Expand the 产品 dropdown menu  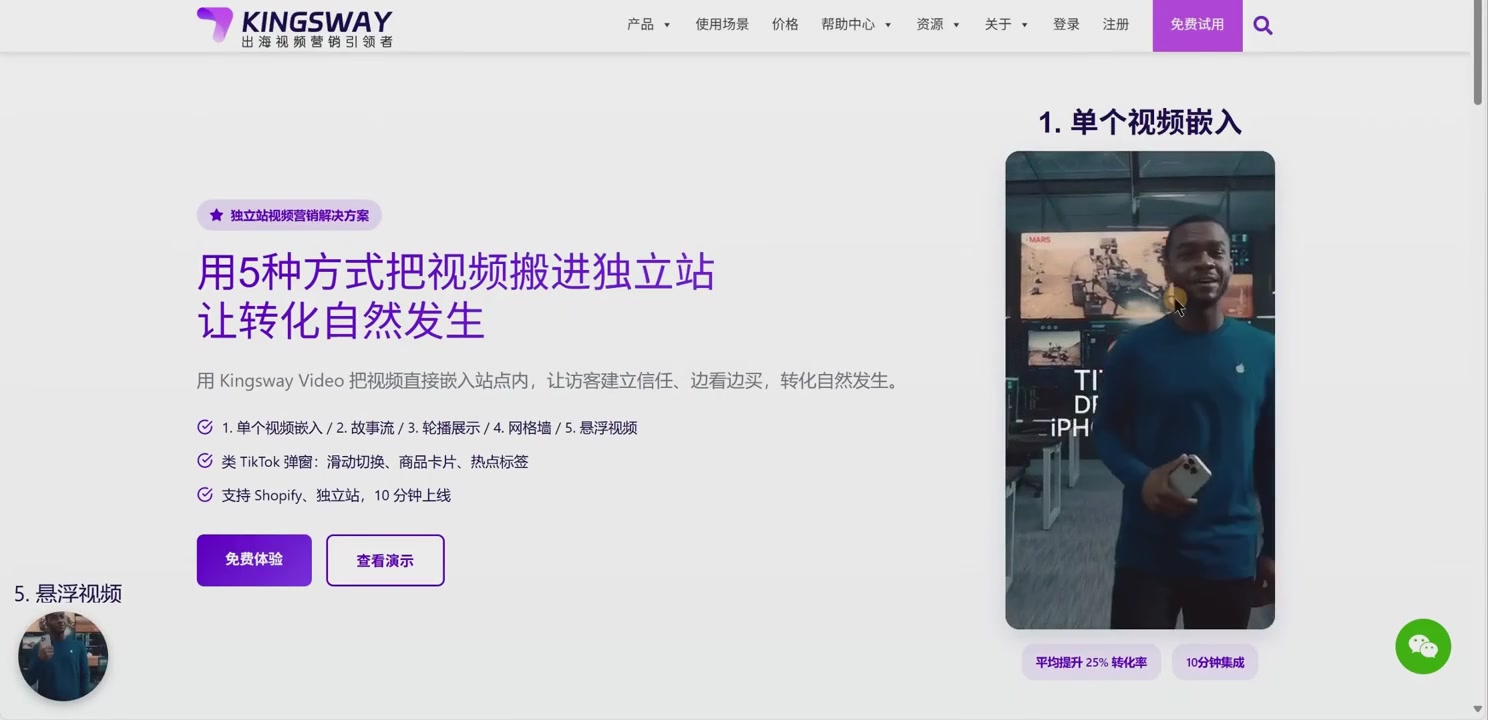pos(648,25)
